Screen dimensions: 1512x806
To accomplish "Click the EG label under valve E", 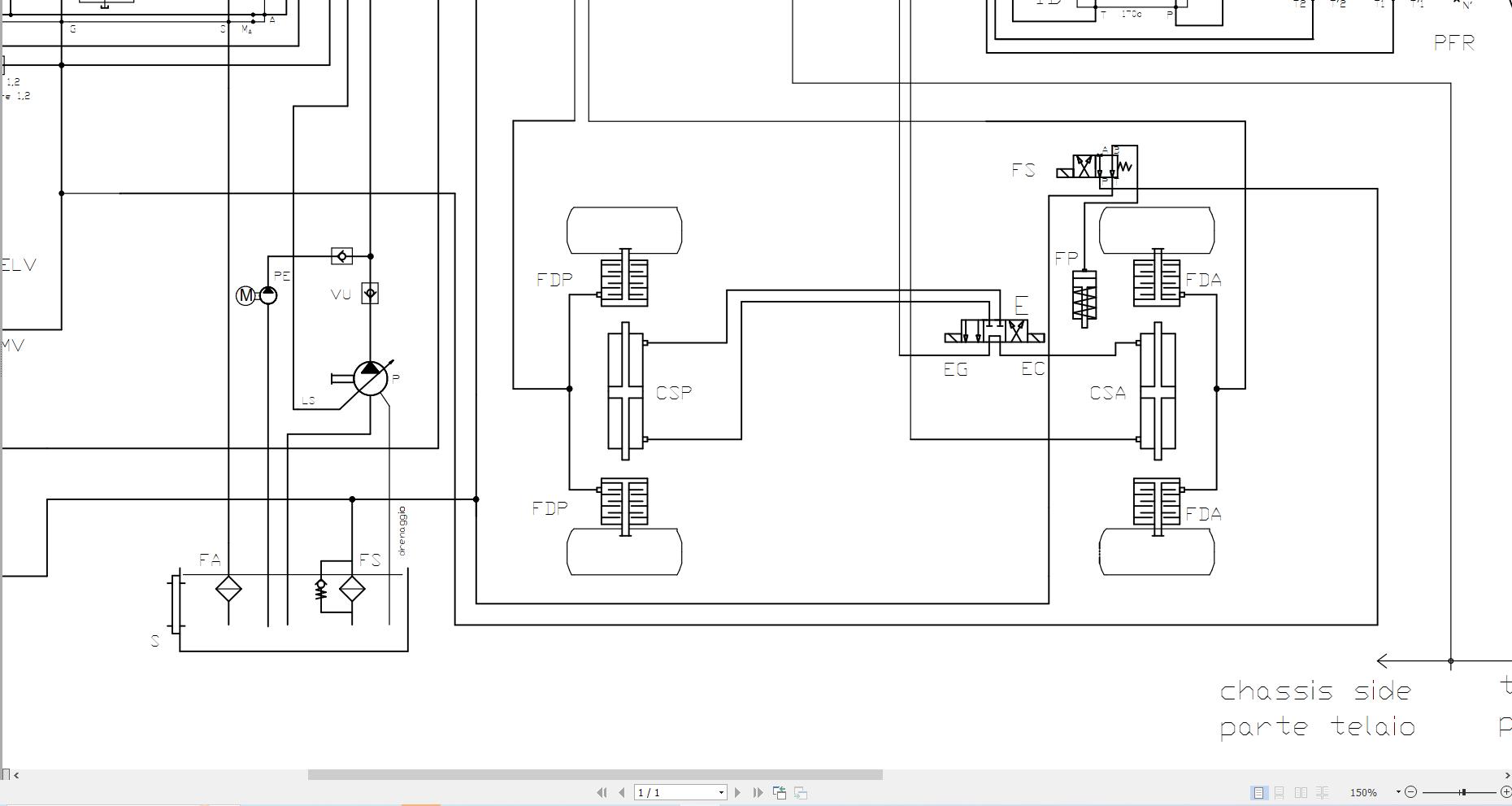I will point(956,370).
